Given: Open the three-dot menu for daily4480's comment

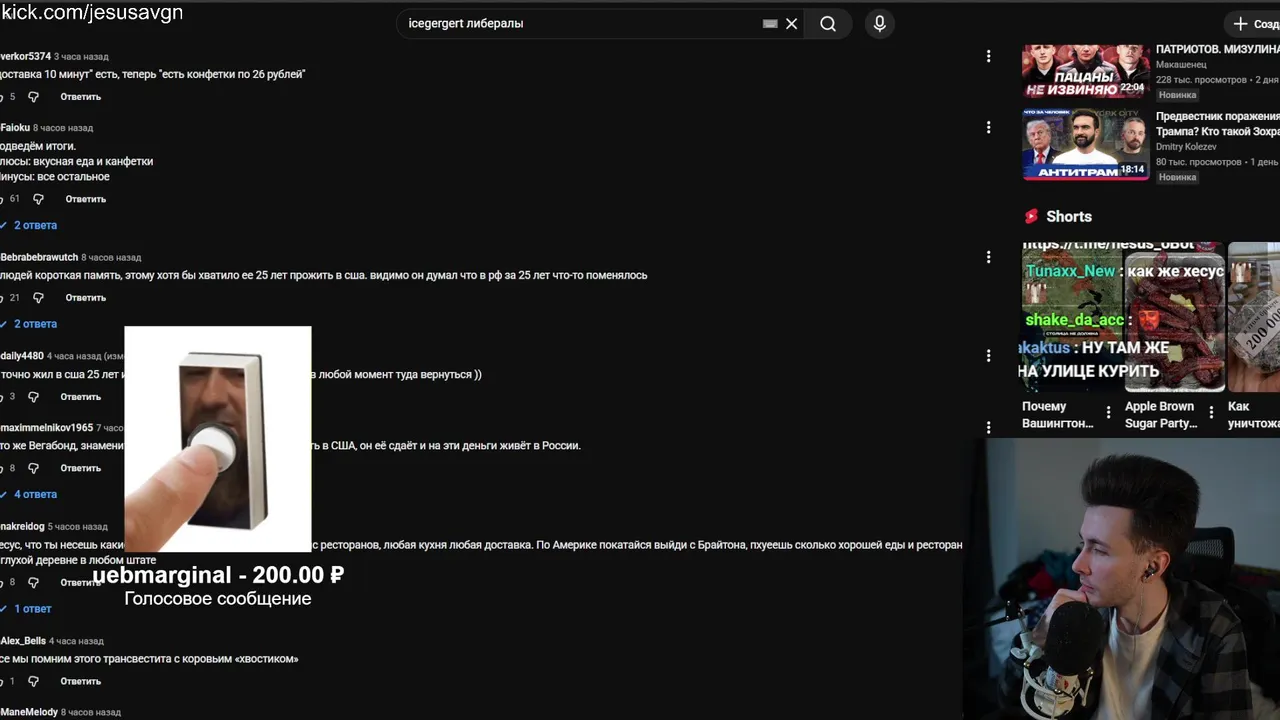Looking at the screenshot, I should click(988, 356).
